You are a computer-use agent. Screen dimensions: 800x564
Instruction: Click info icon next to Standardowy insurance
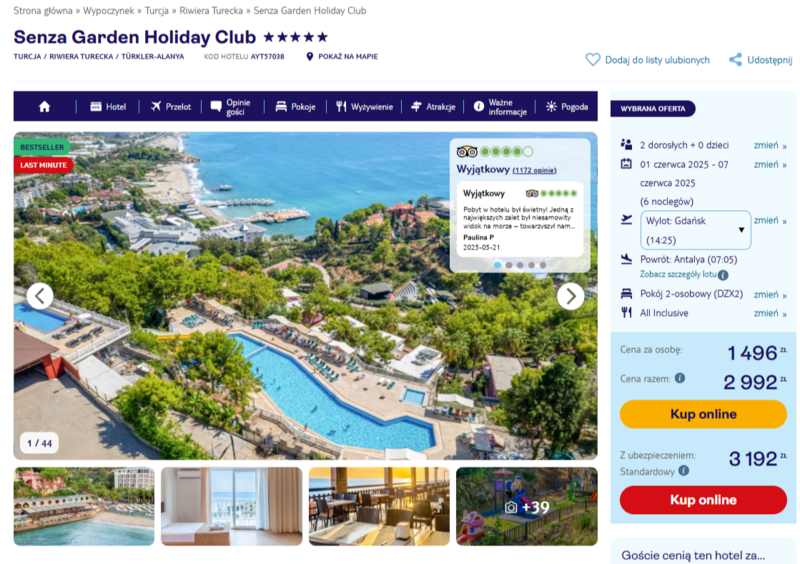point(684,471)
